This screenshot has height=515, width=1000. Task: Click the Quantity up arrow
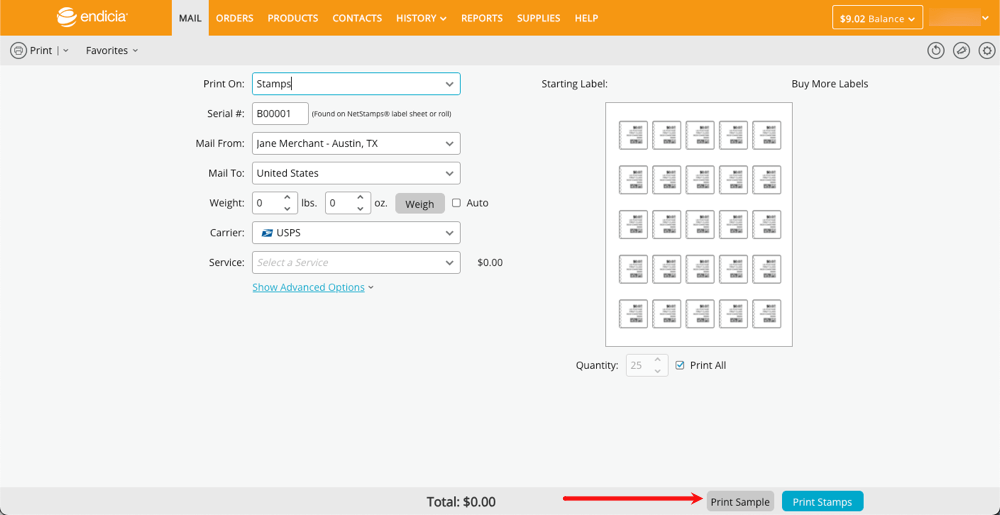tap(659, 359)
